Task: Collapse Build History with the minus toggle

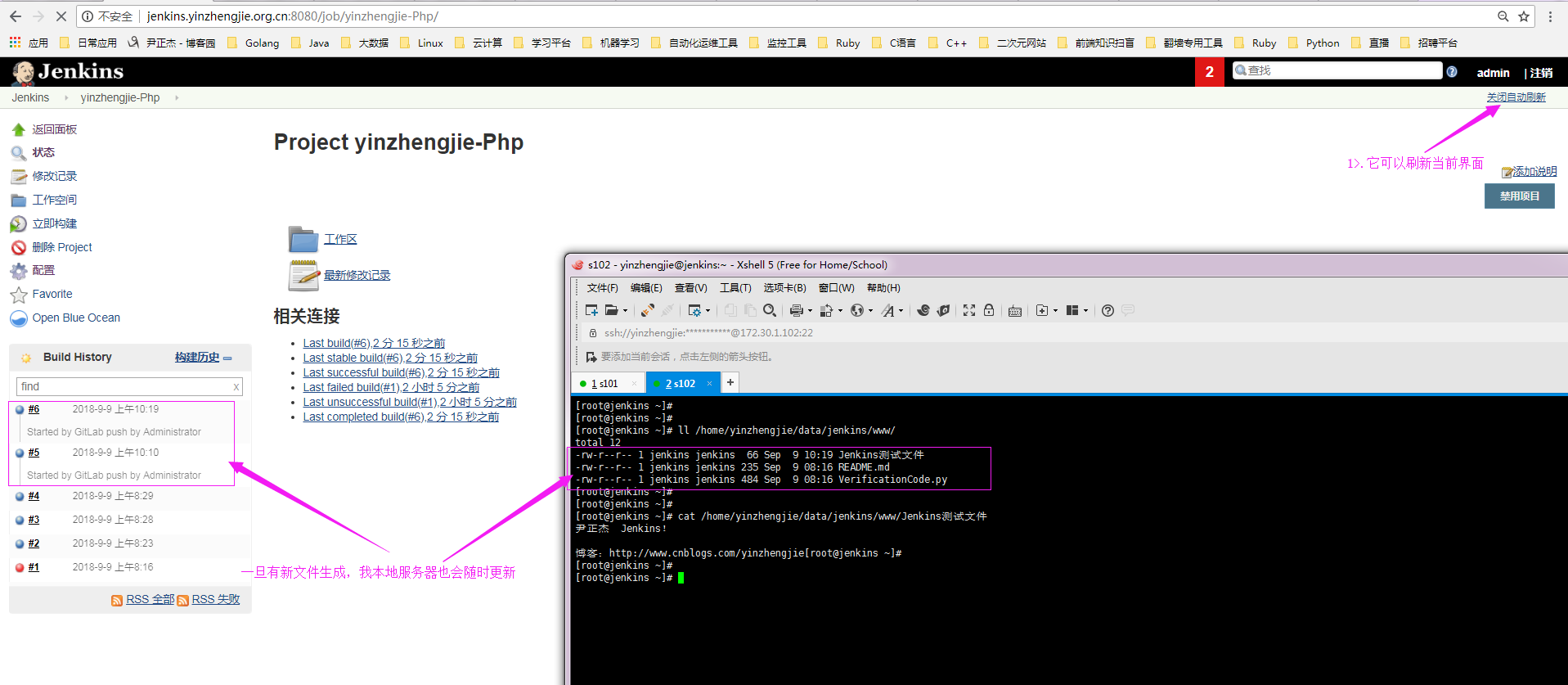Action: [x=227, y=358]
